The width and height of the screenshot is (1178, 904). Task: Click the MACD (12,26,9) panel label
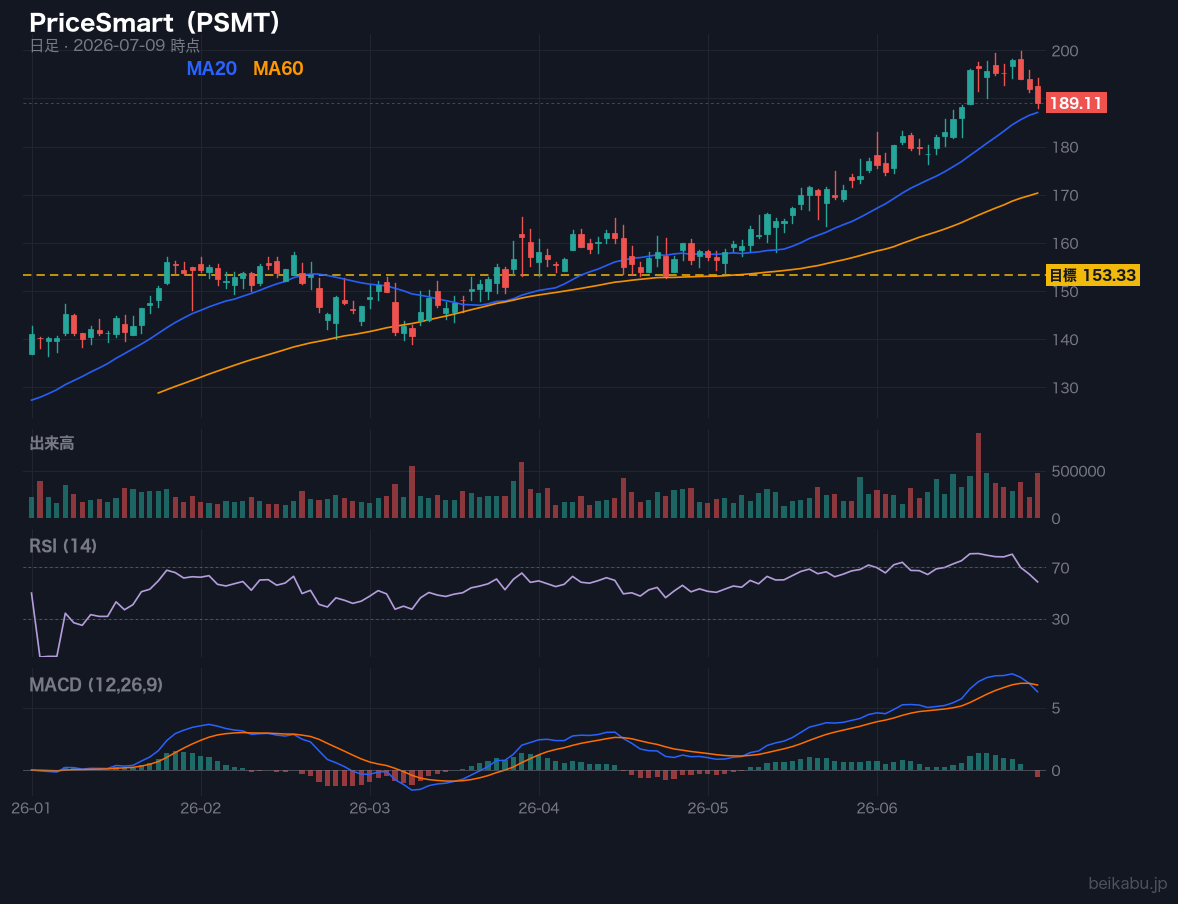[x=96, y=685]
